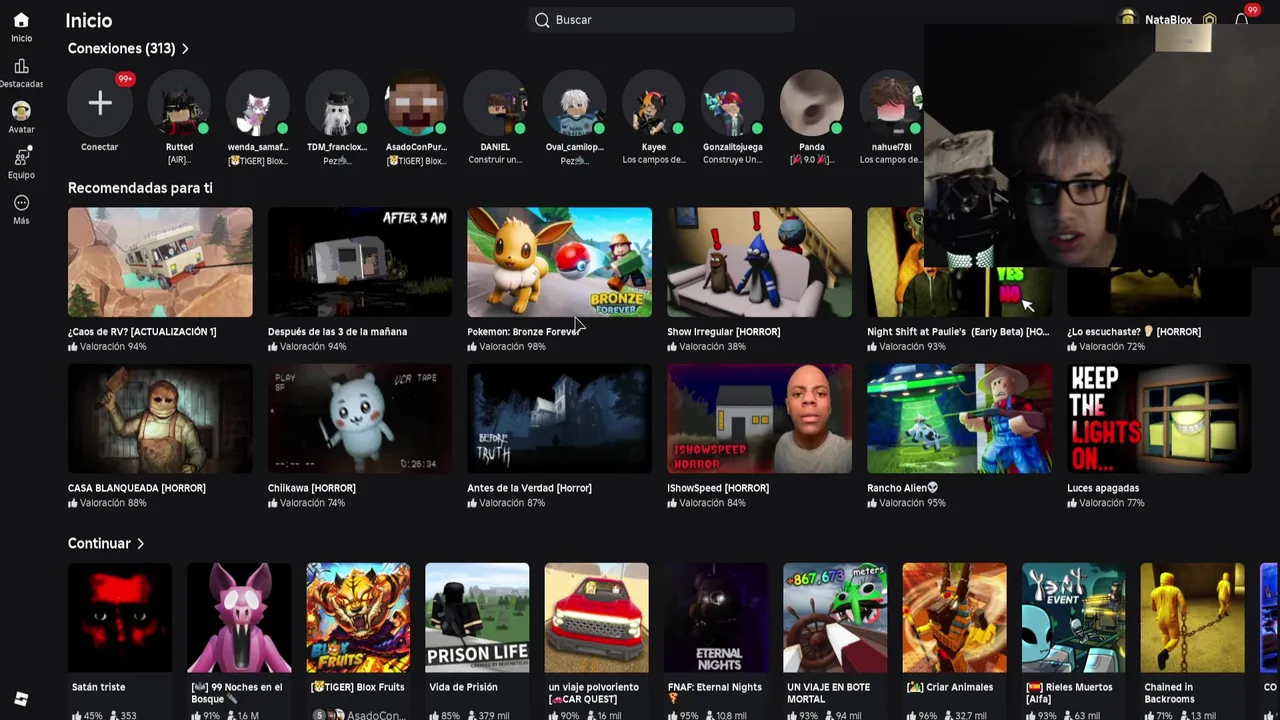The height and width of the screenshot is (720, 1280).
Task: Open IShowSpeed [HORROR] thumbnail
Action: coord(759,418)
